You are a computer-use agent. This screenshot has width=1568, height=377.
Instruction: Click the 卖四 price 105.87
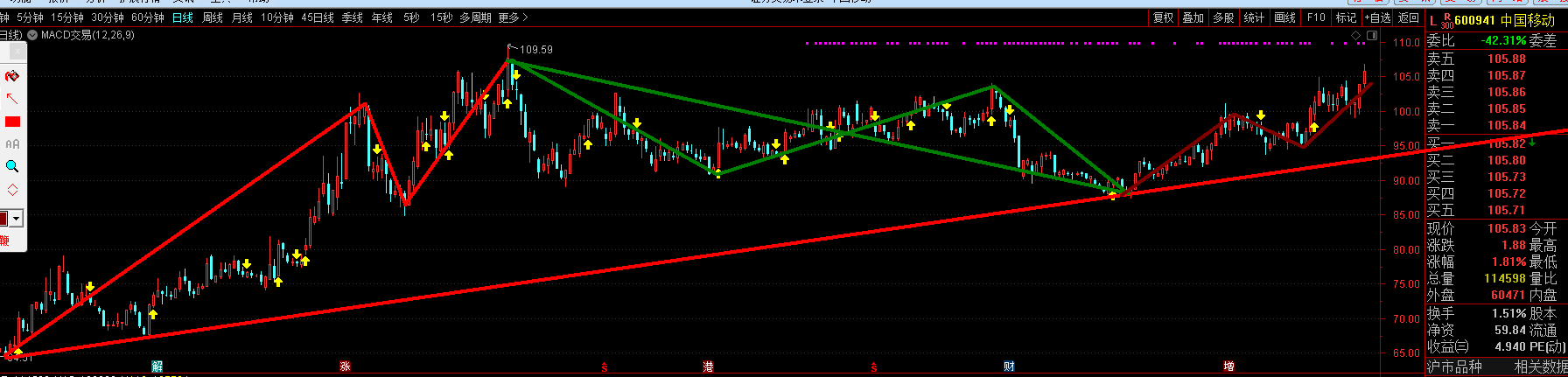(x=1506, y=75)
